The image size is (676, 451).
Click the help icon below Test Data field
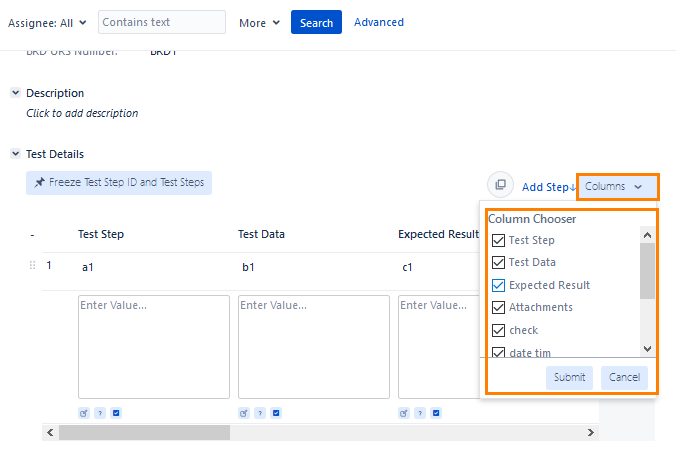[260, 413]
